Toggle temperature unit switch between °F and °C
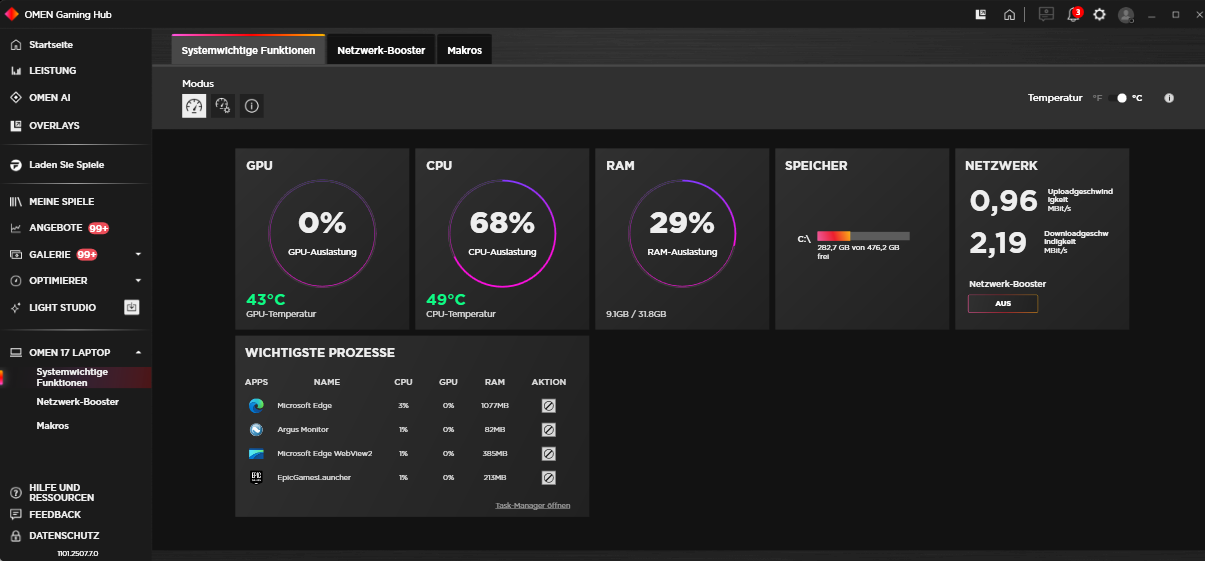Image resolution: width=1205 pixels, height=561 pixels. (x=1118, y=98)
